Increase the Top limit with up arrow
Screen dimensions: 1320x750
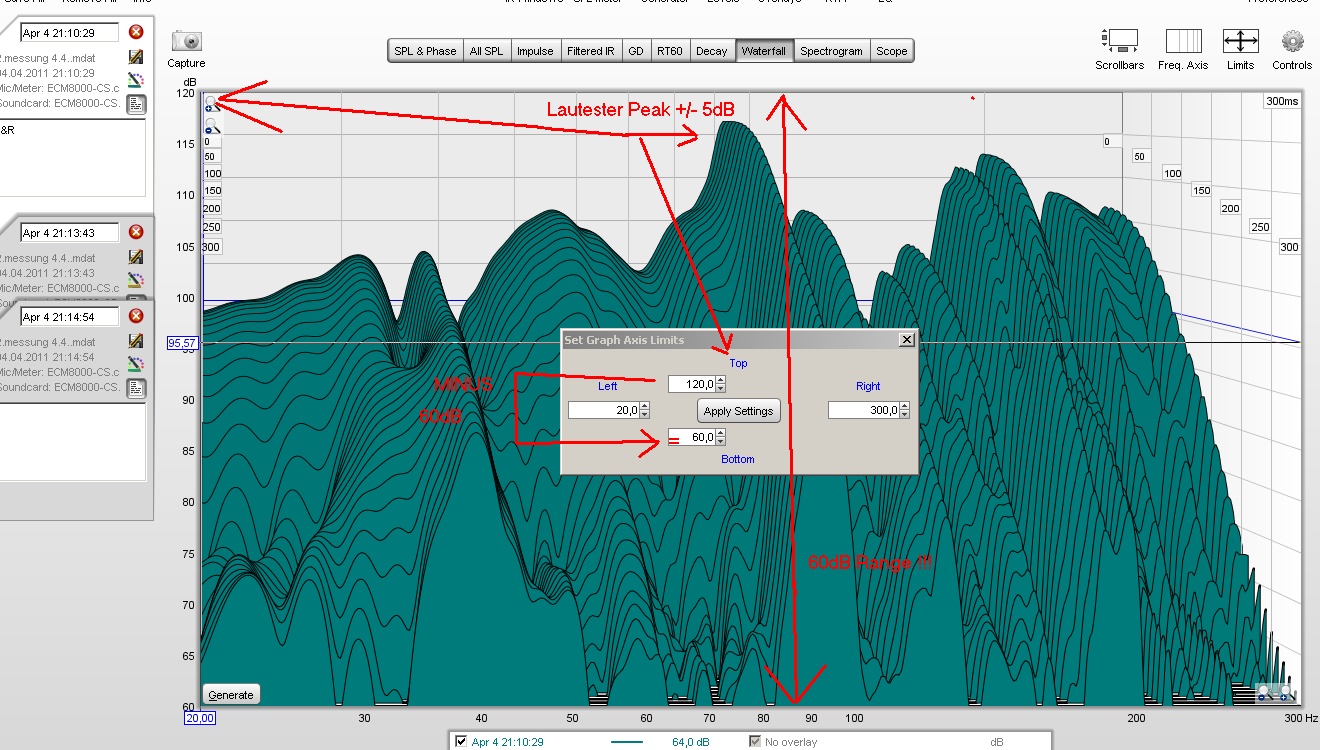point(720,380)
